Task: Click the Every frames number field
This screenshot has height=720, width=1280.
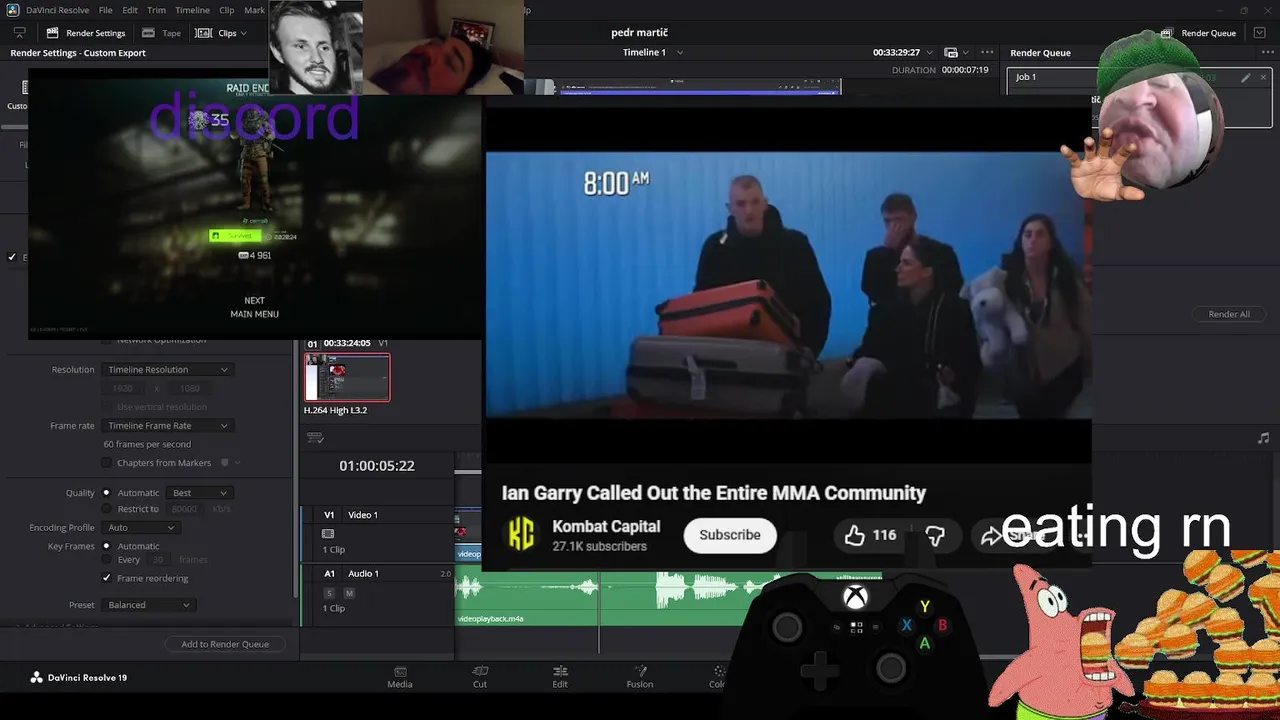Action: [x=160, y=560]
